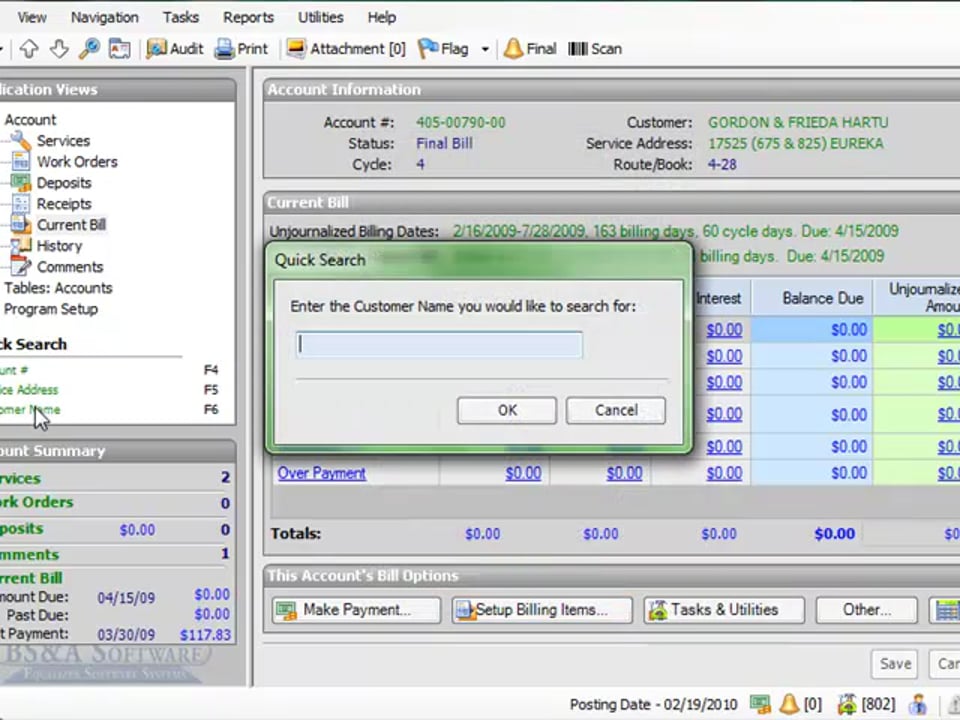Screen dimensions: 960x720
Task: Select Work Orders in Application Views
Action: click(77, 162)
